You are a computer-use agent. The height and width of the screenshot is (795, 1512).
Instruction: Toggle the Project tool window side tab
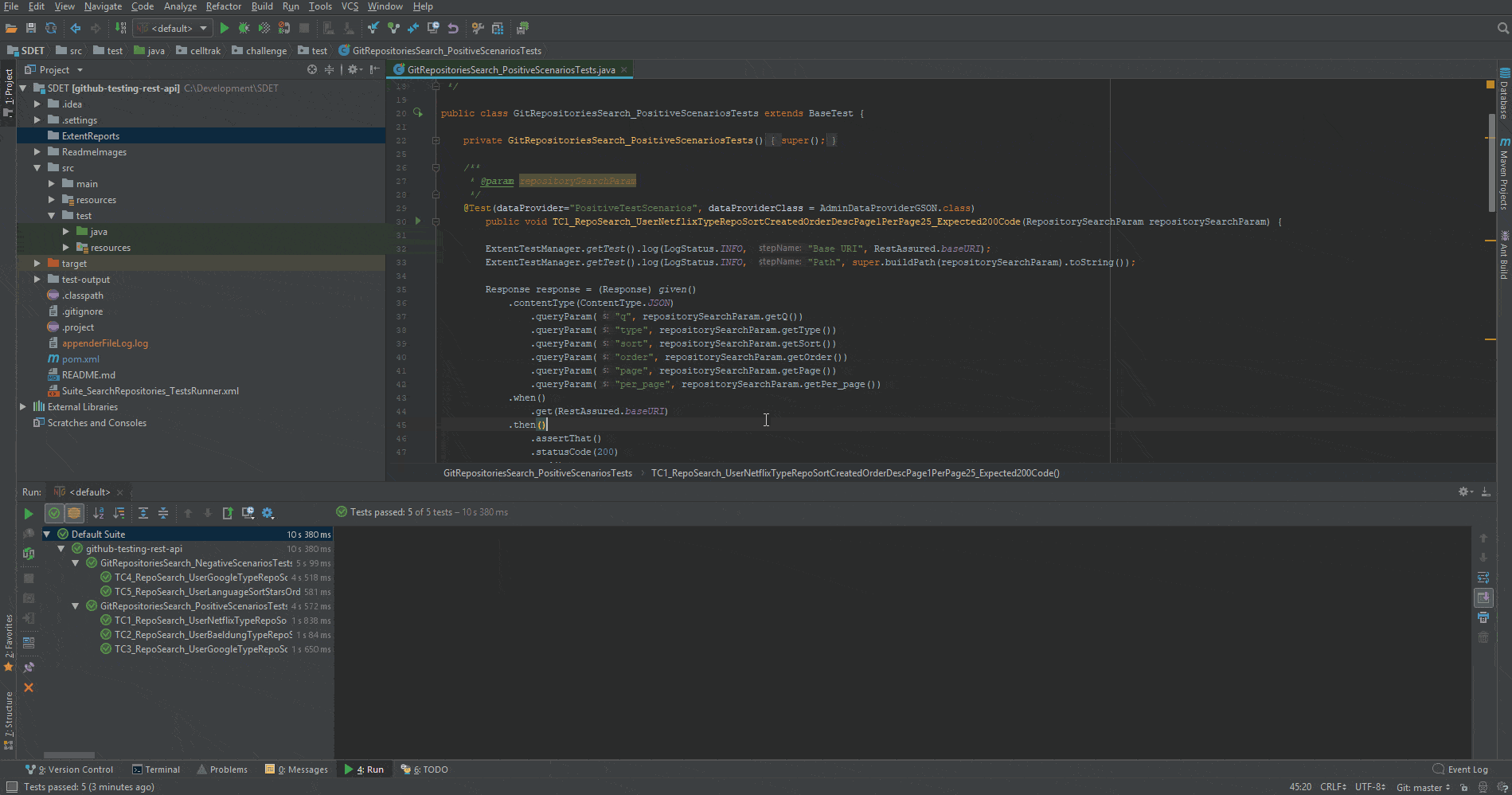(x=9, y=88)
